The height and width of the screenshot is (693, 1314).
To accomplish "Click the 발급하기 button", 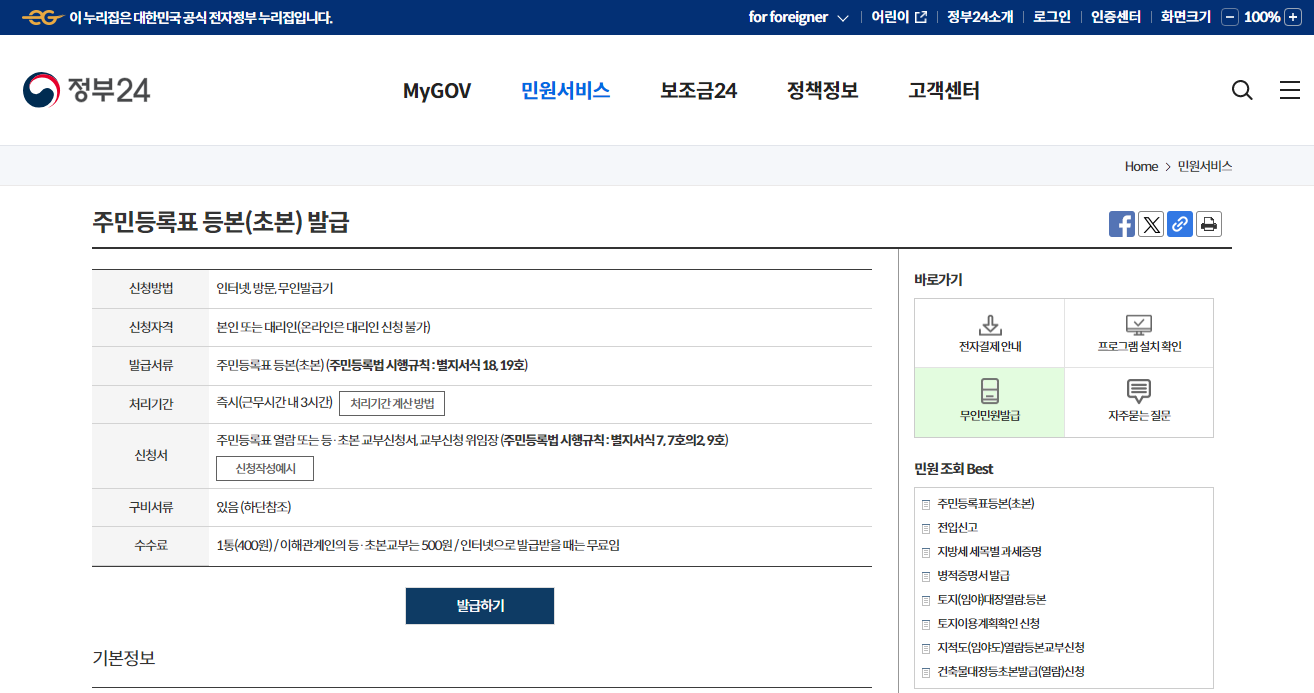I will [479, 606].
